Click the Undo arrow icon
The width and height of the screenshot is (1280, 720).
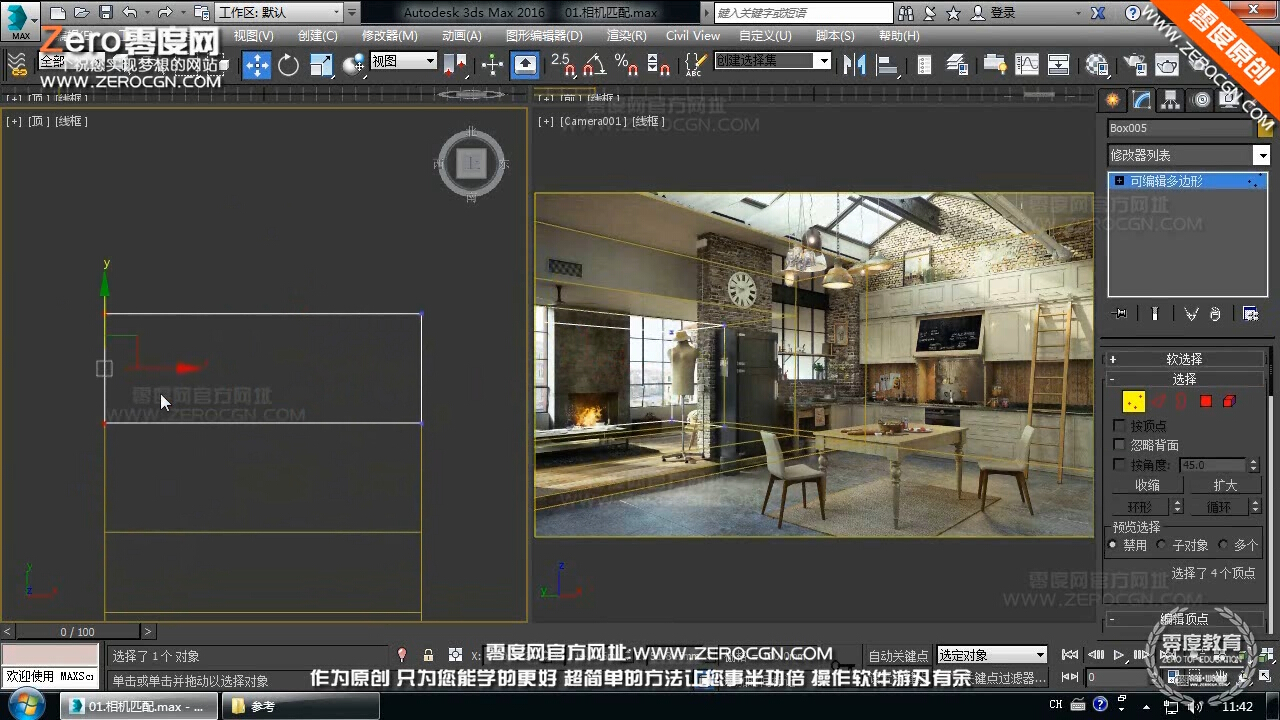[130, 13]
